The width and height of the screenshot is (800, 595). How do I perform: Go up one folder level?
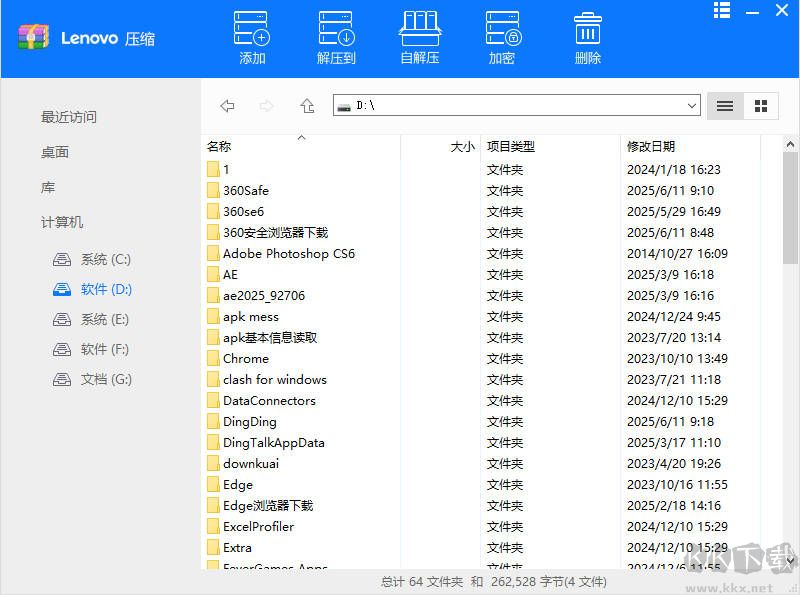pos(307,106)
